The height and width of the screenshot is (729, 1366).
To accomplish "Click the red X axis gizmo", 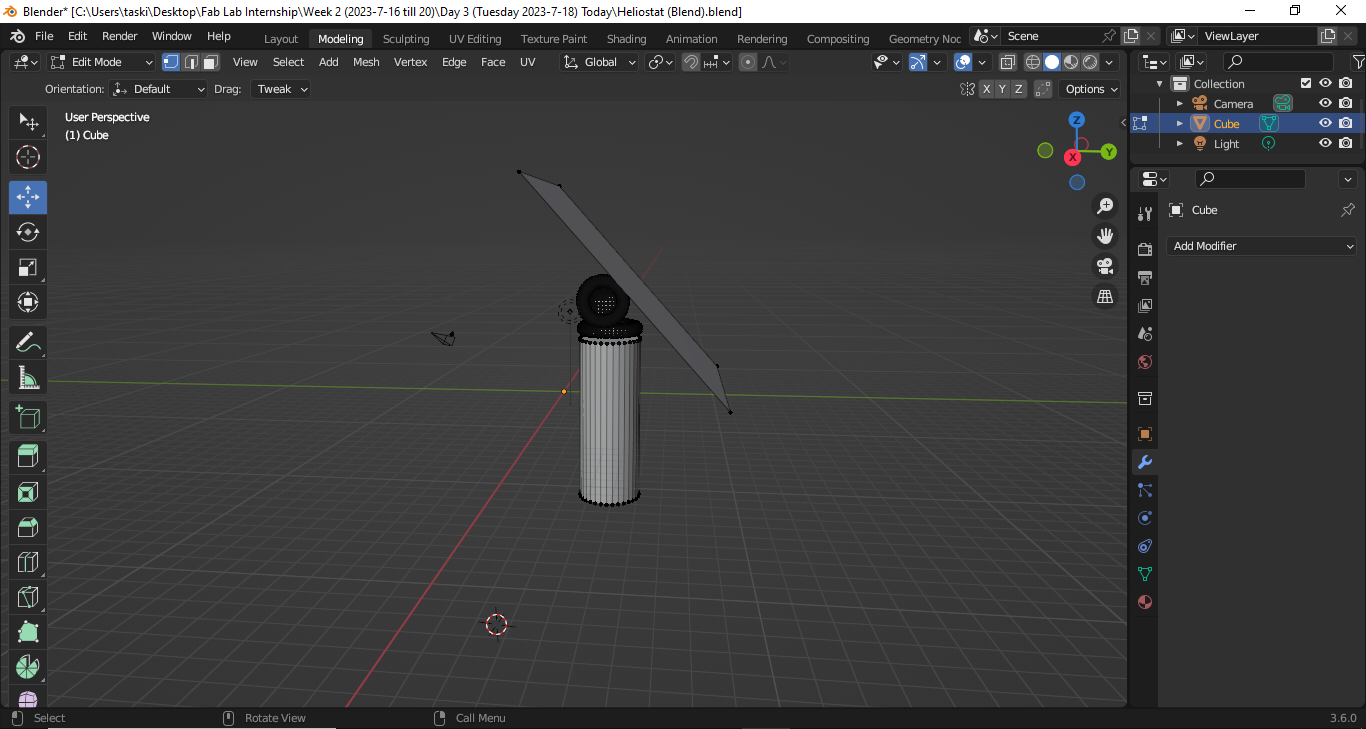I will tap(1073, 158).
